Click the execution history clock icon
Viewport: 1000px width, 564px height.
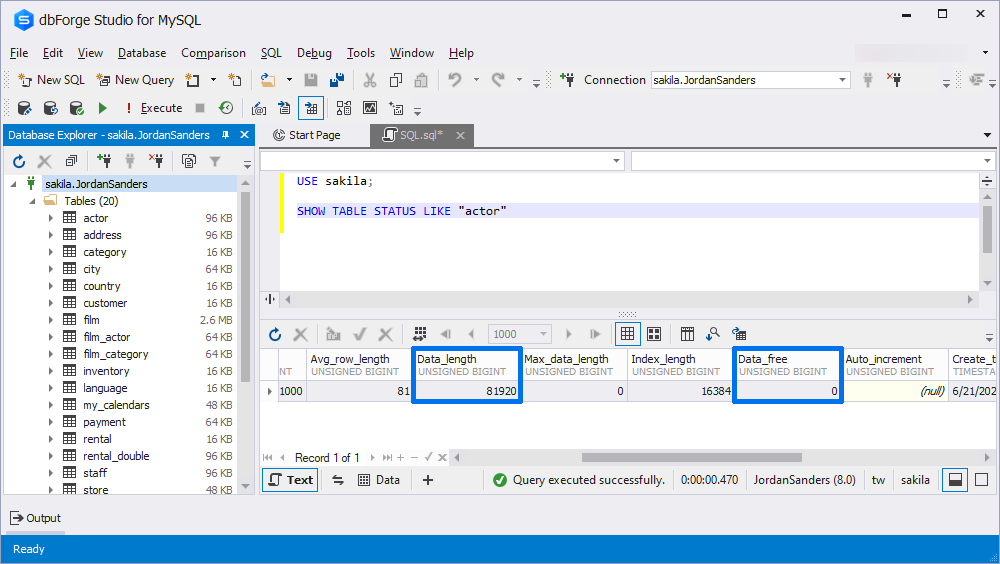pos(226,108)
